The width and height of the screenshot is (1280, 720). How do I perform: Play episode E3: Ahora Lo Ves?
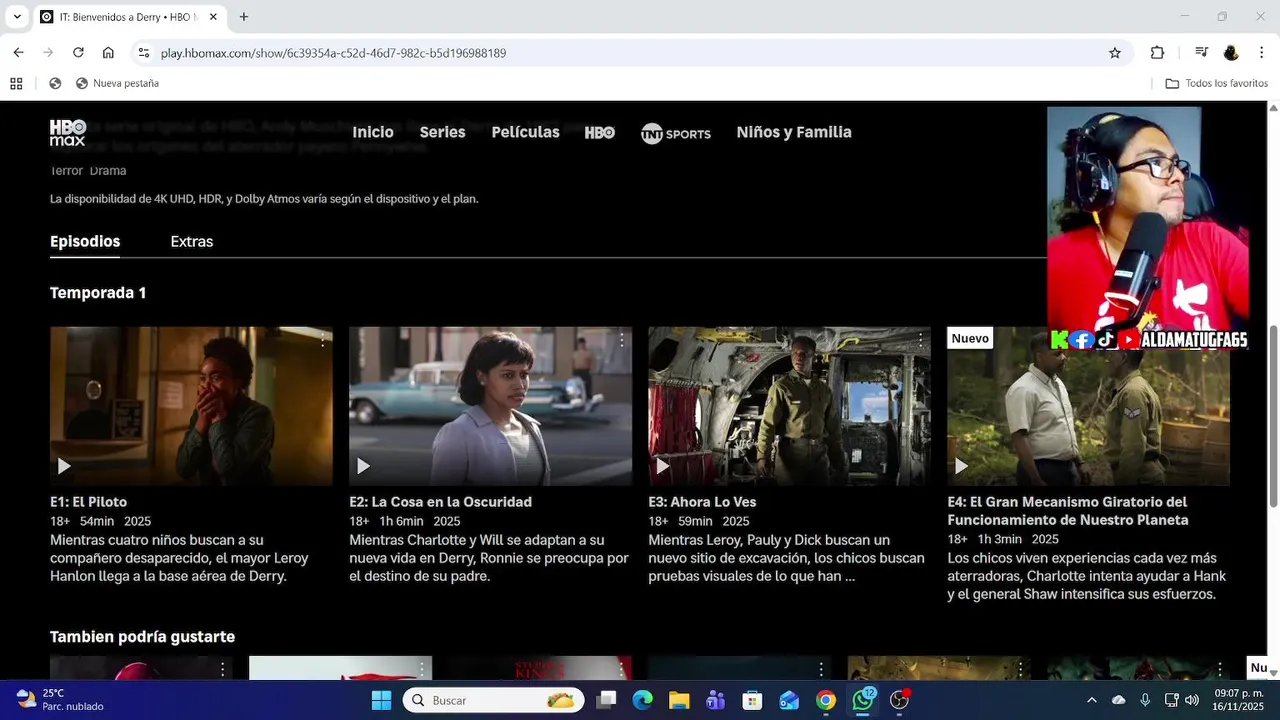click(x=662, y=466)
